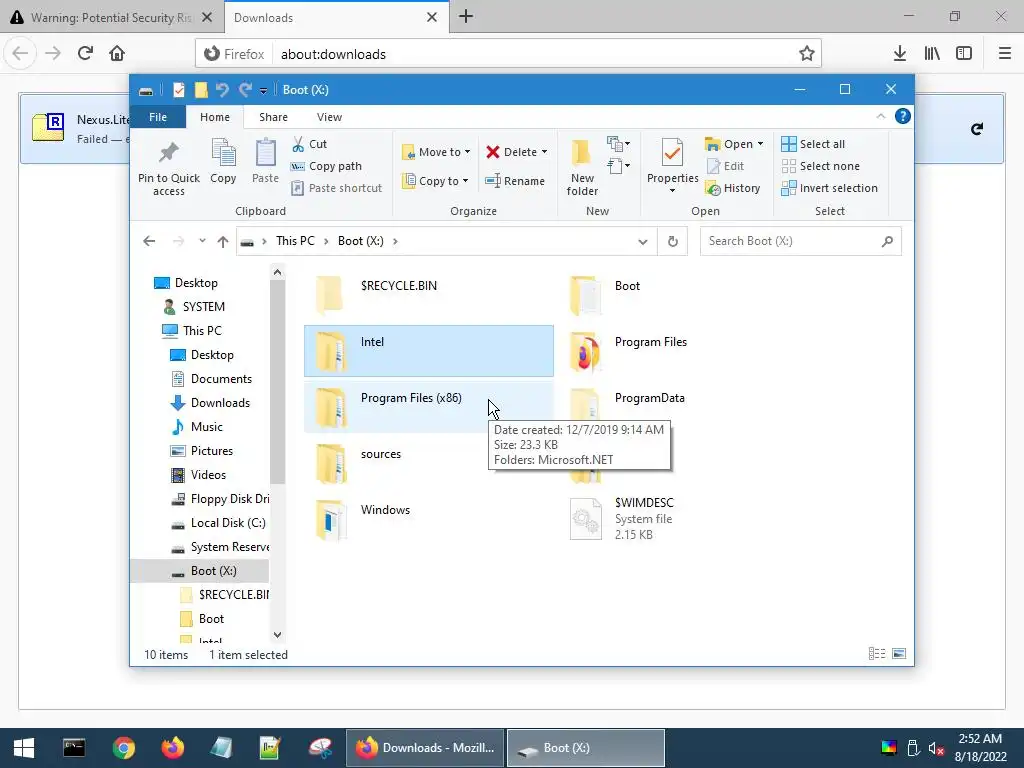The image size is (1024, 768).
Task: Switch to large icons view layout
Action: (899, 654)
